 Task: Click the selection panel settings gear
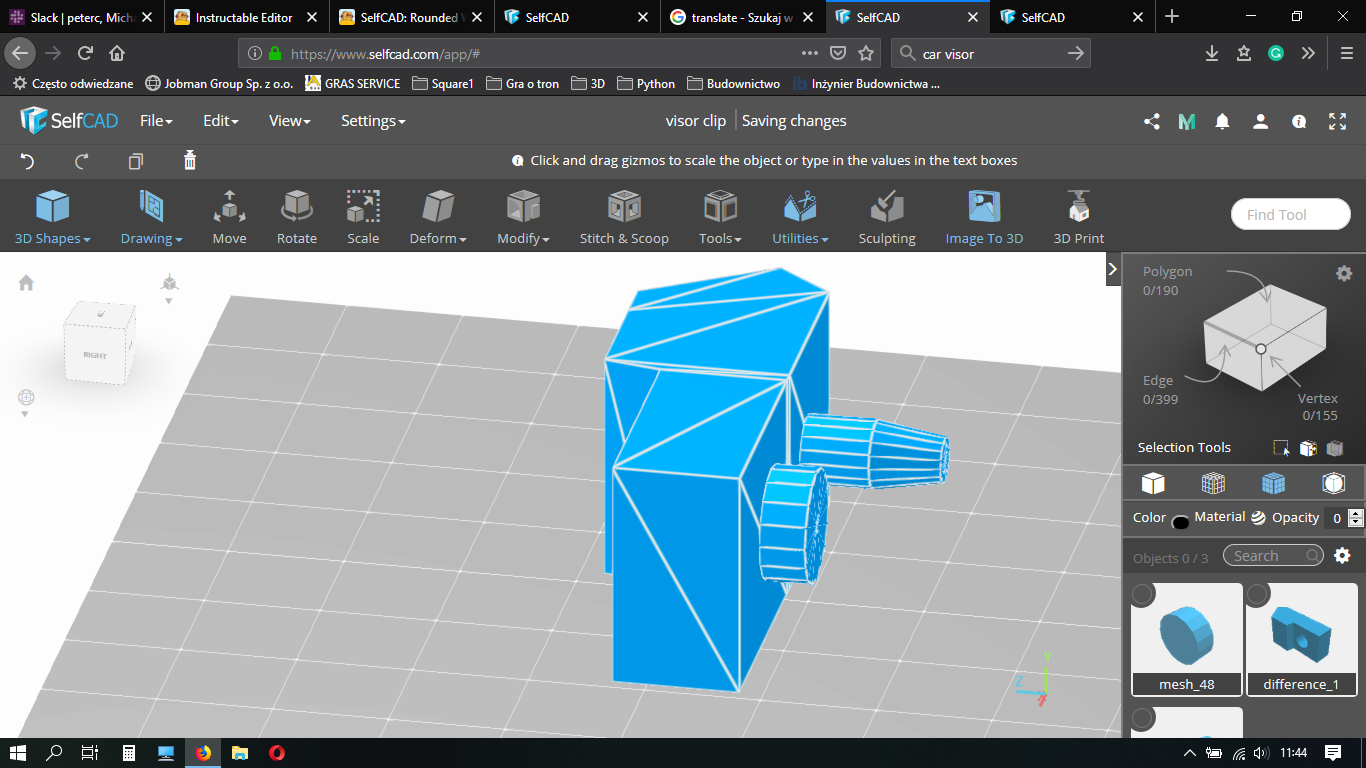point(1344,273)
